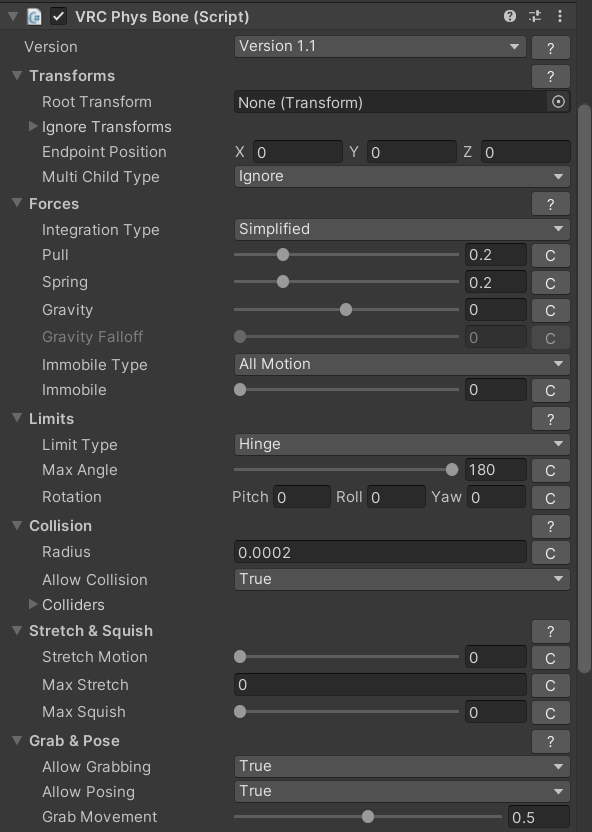Open component help reference icon

(509, 16)
